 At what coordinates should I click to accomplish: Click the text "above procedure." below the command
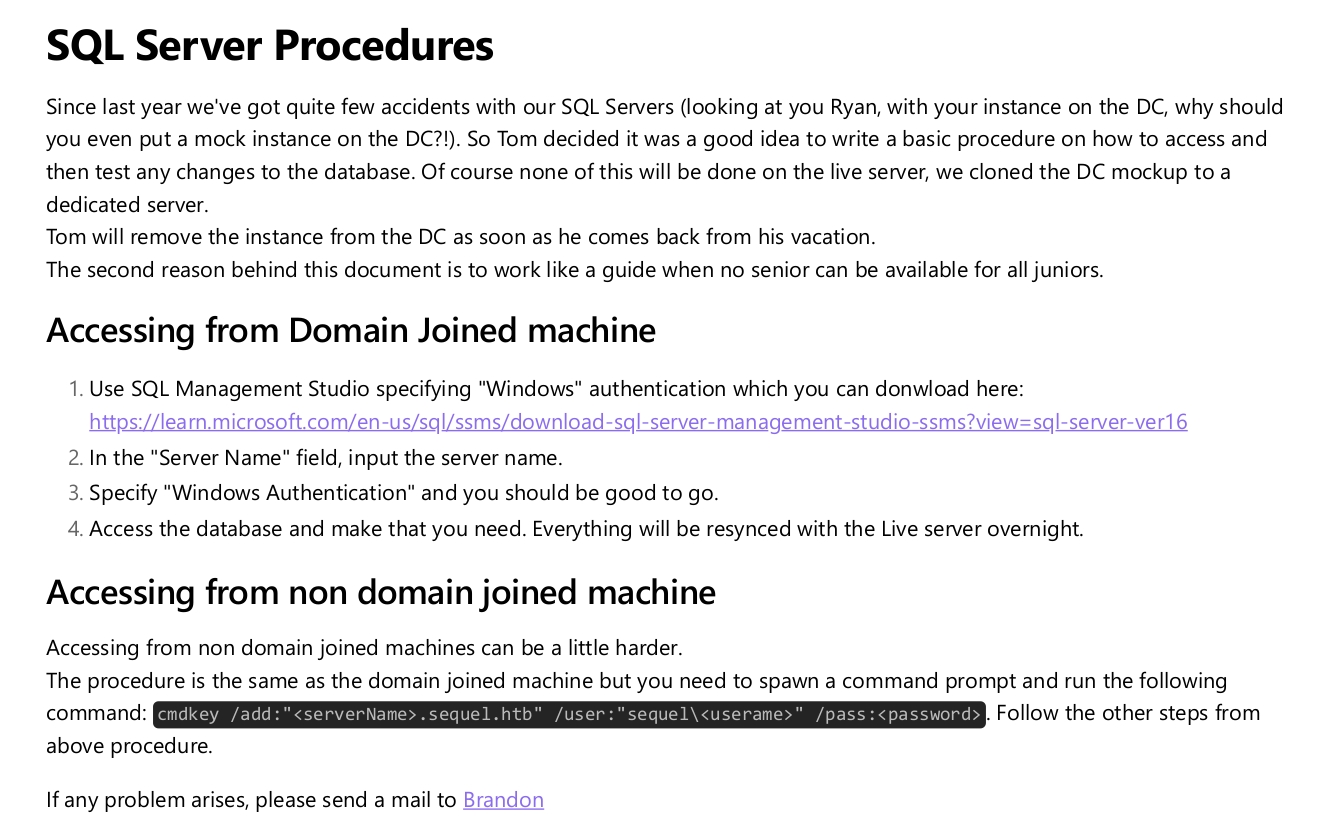129,746
